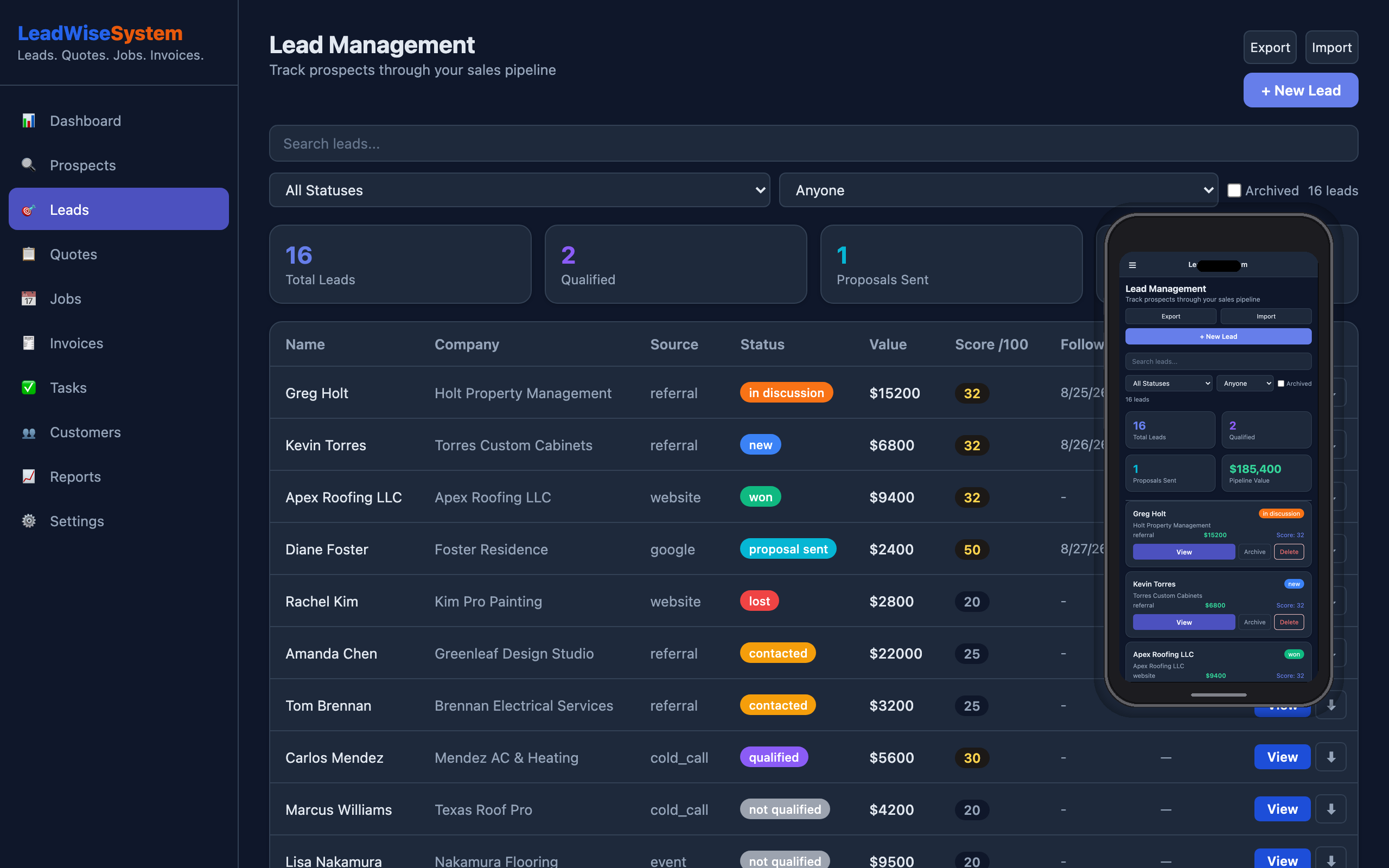Click 'new' status badge for Kevin Torres in table

[x=760, y=445]
